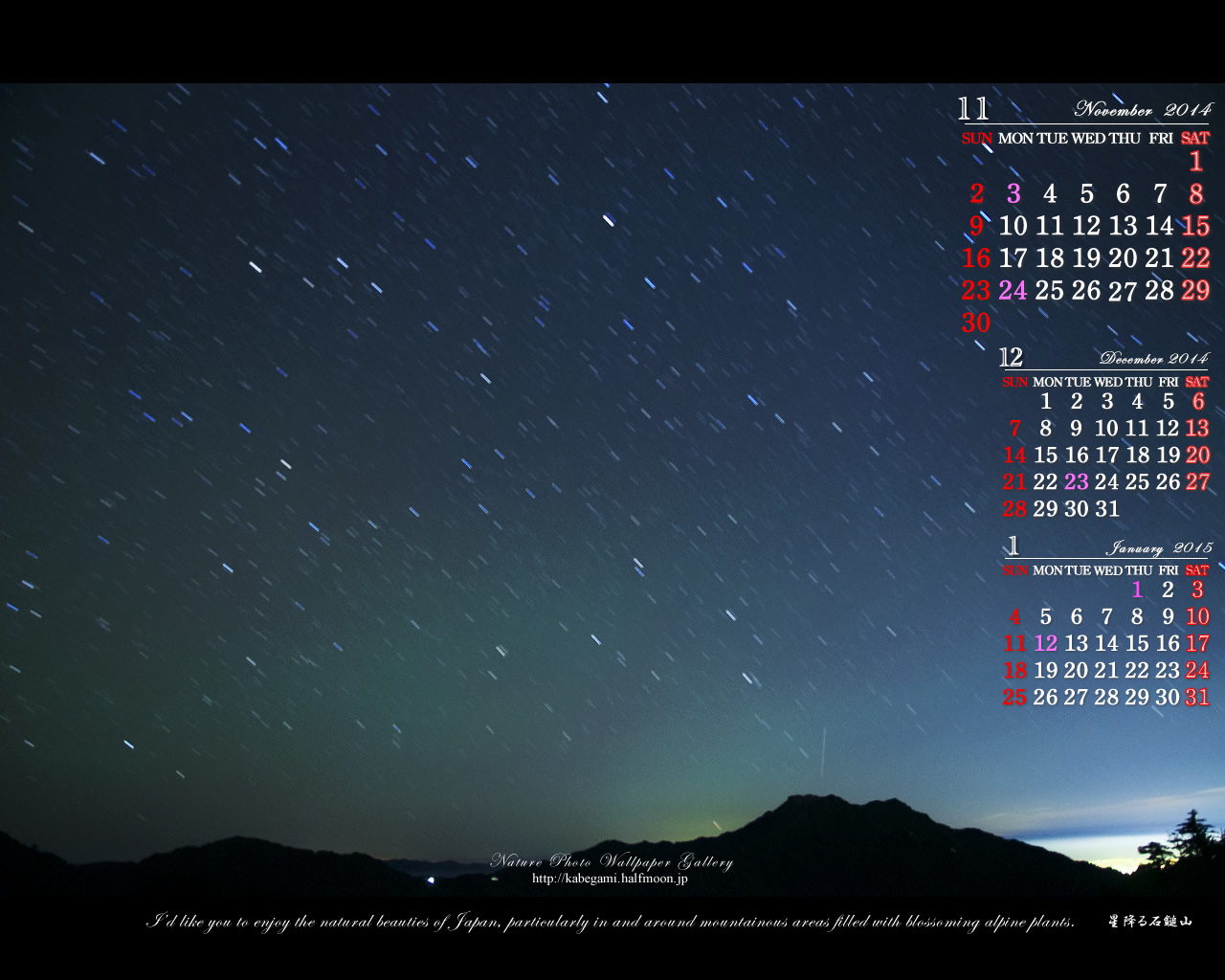This screenshot has width=1225, height=980.
Task: Click the Nature Photo Wallpaper Gallery title
Action: click(612, 861)
